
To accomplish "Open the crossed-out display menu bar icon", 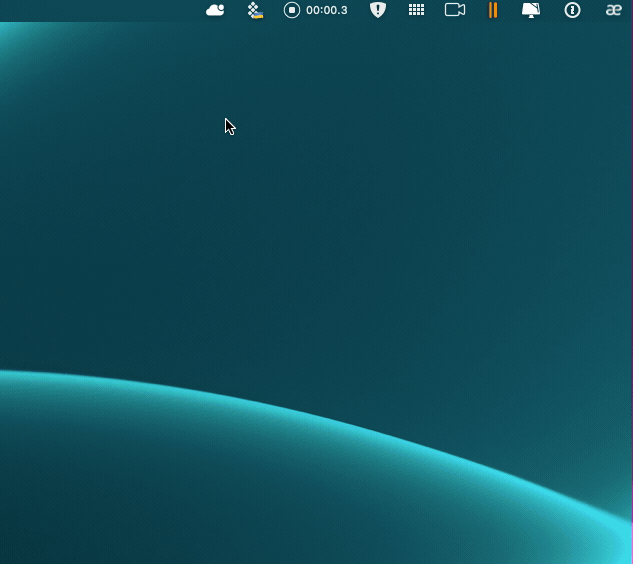I will click(x=531, y=10).
